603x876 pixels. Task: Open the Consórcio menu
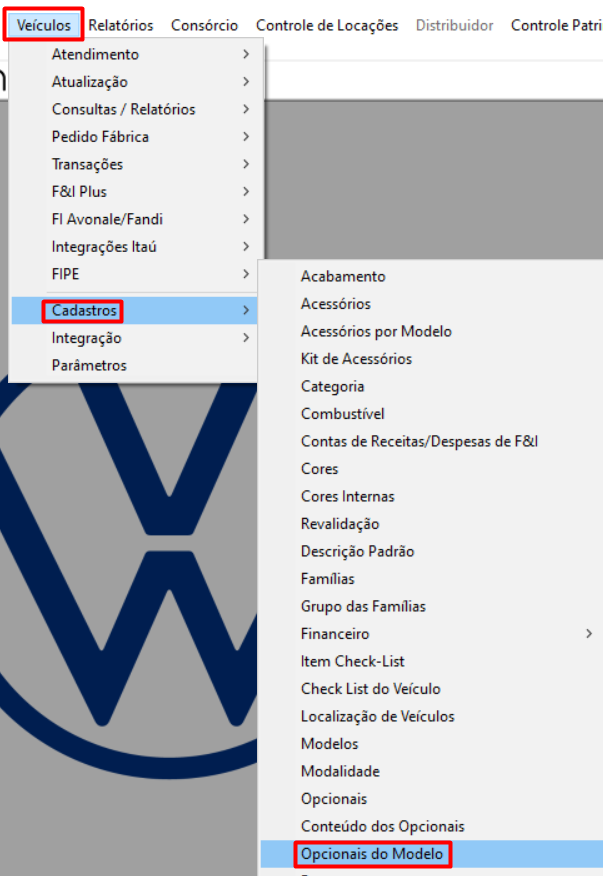(x=204, y=25)
